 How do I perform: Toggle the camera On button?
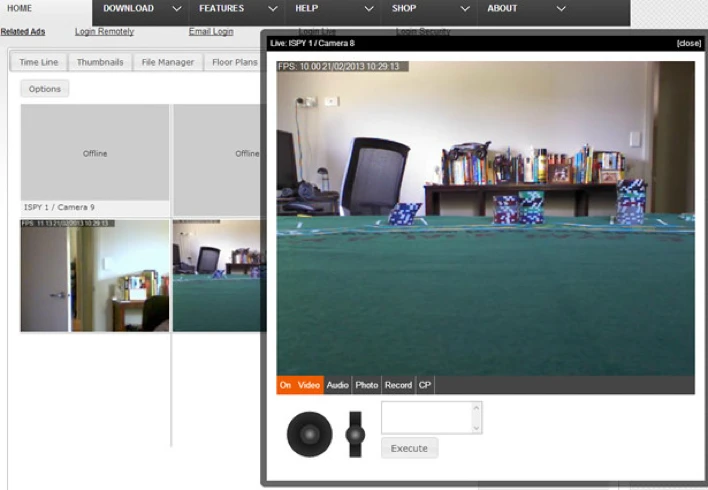click(x=286, y=385)
